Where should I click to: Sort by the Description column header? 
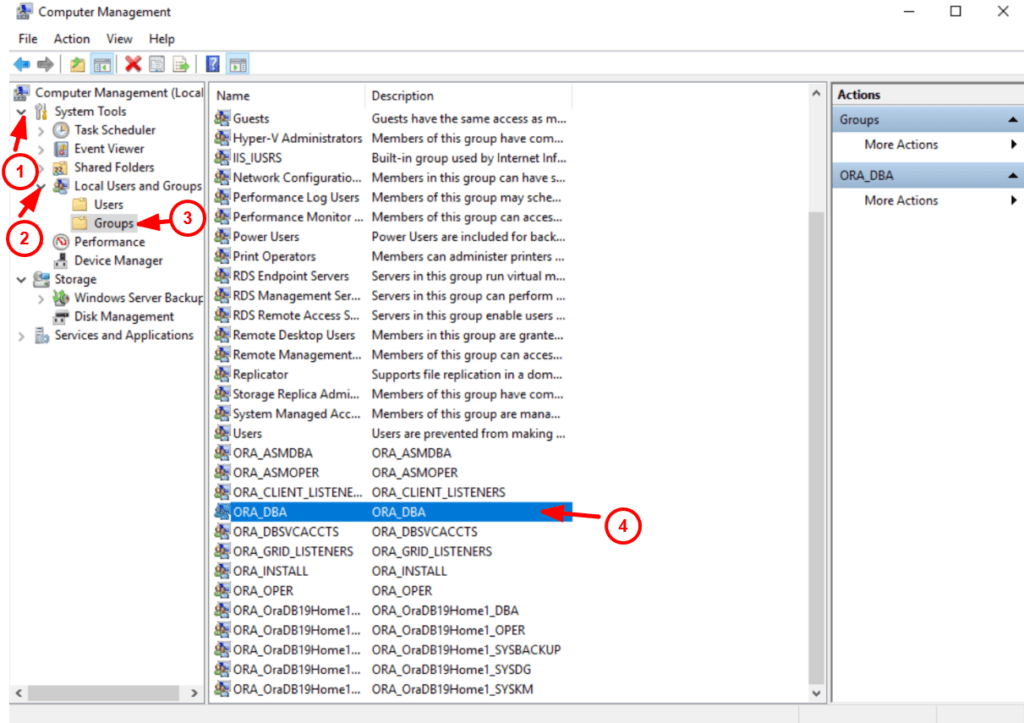pos(468,95)
